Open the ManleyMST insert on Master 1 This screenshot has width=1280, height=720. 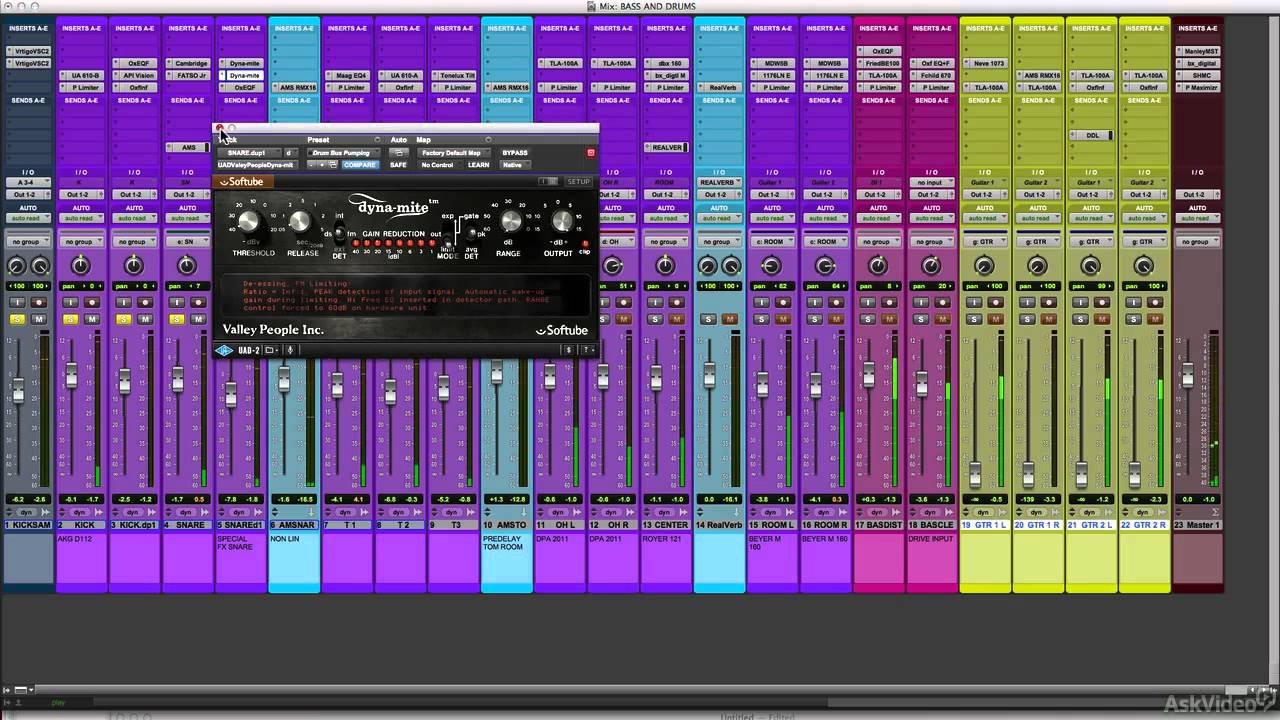click(x=1197, y=52)
